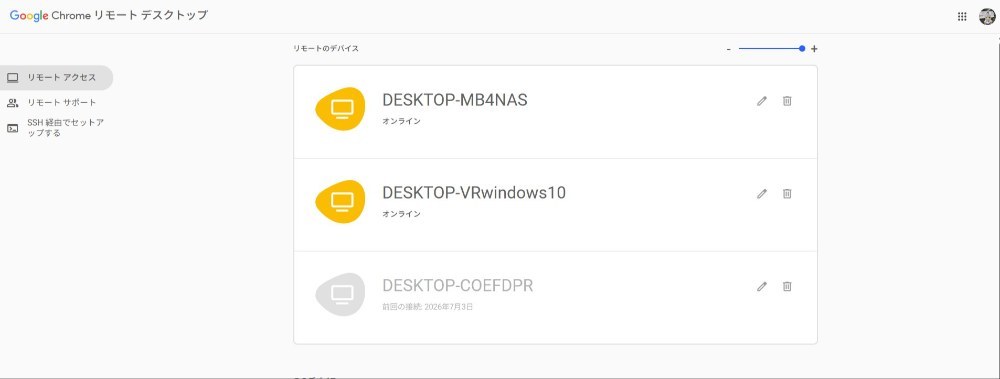This screenshot has height=379, width=1000.
Task: Click the Google Chrome Remote Desktop logo
Action: pyautogui.click(x=108, y=15)
